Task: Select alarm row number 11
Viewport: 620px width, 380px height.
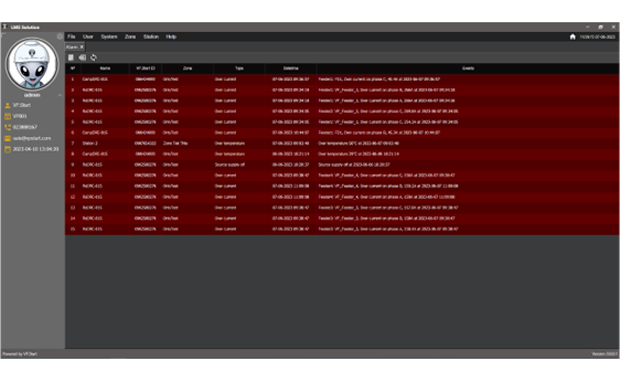Action: pyautogui.click(x=342, y=186)
